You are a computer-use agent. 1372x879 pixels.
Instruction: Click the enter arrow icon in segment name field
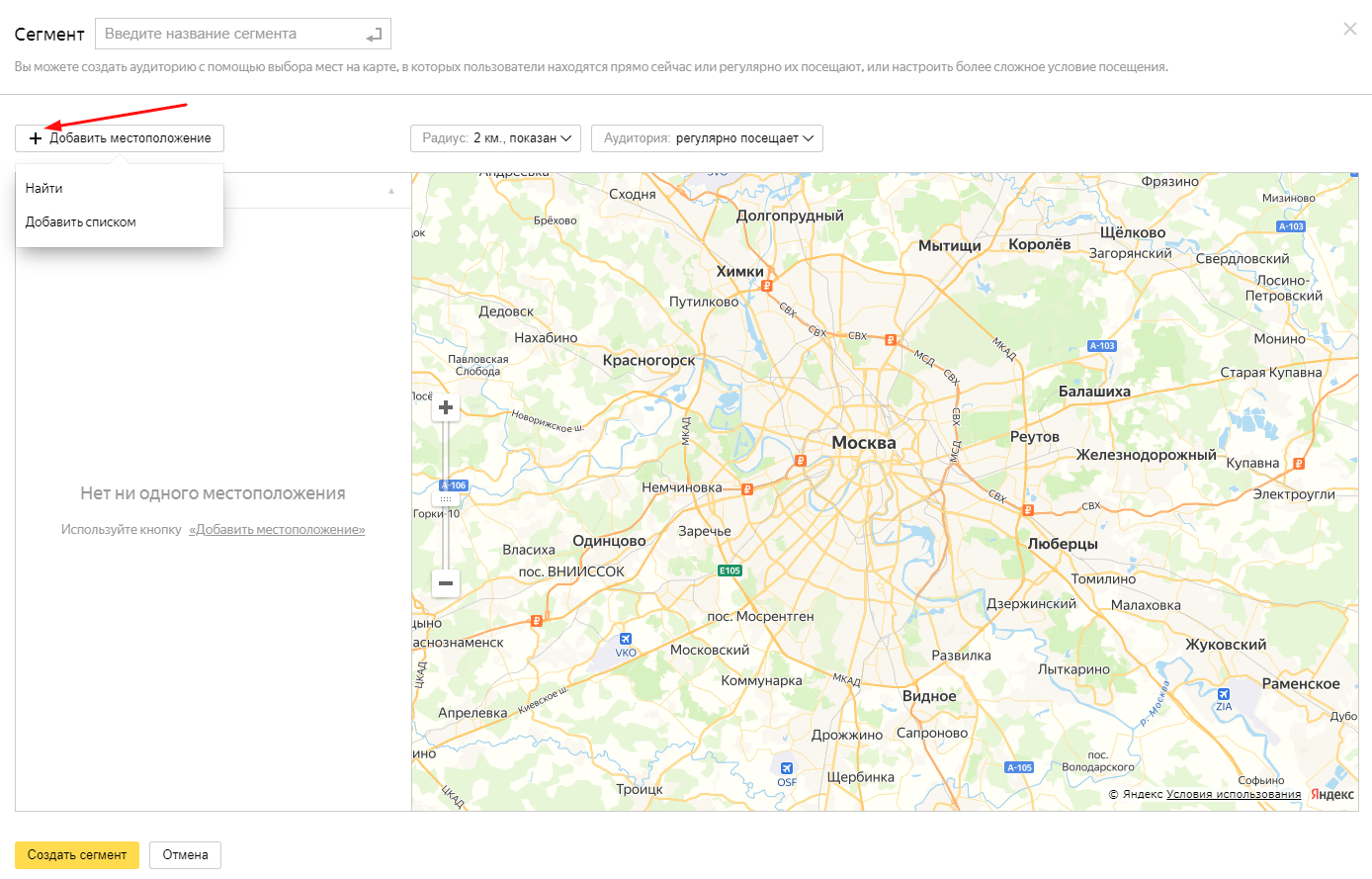tap(374, 35)
